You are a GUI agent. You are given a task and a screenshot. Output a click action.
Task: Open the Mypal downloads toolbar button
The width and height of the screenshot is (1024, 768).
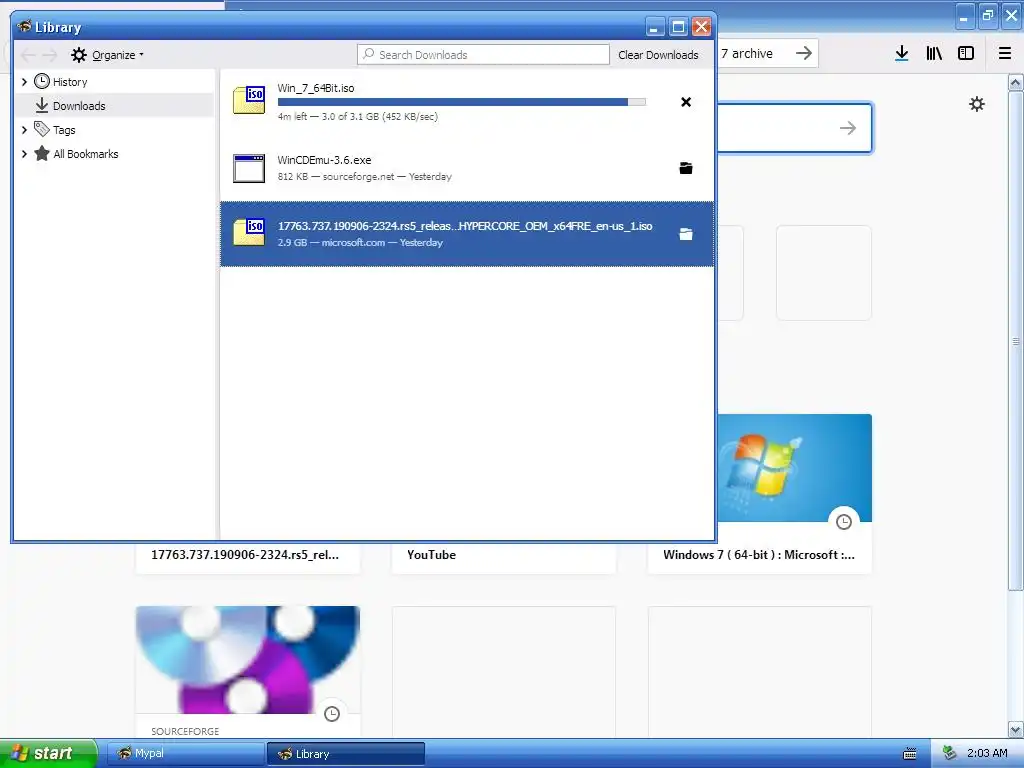pyautogui.click(x=902, y=54)
